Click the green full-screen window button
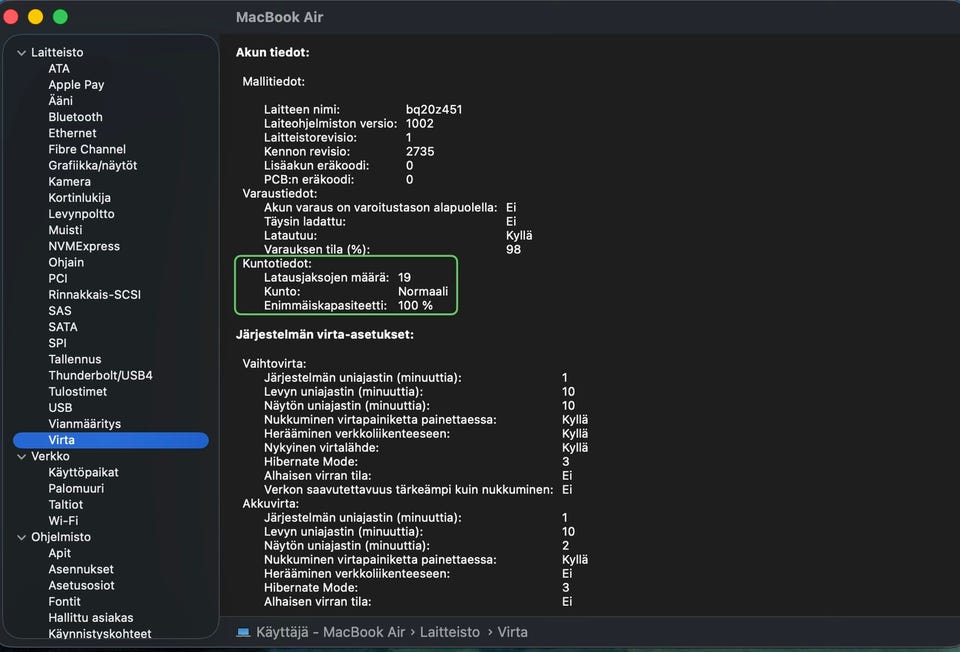Screen dimensions: 960x652 60,17
